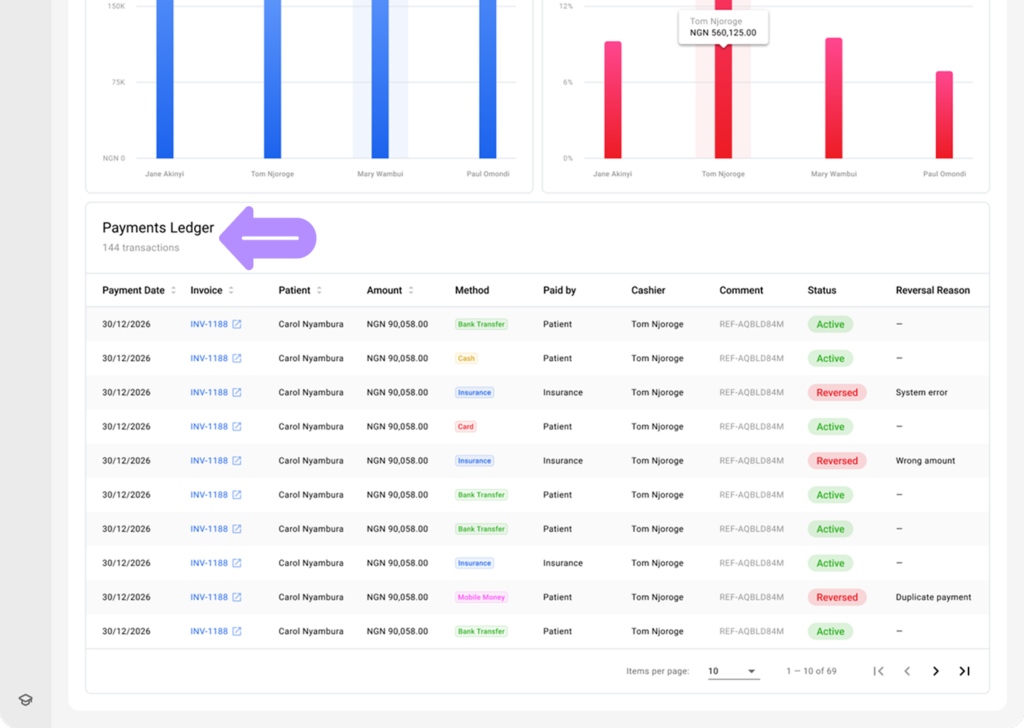Click the 144 transactions label
The image size is (1024, 728).
[140, 247]
